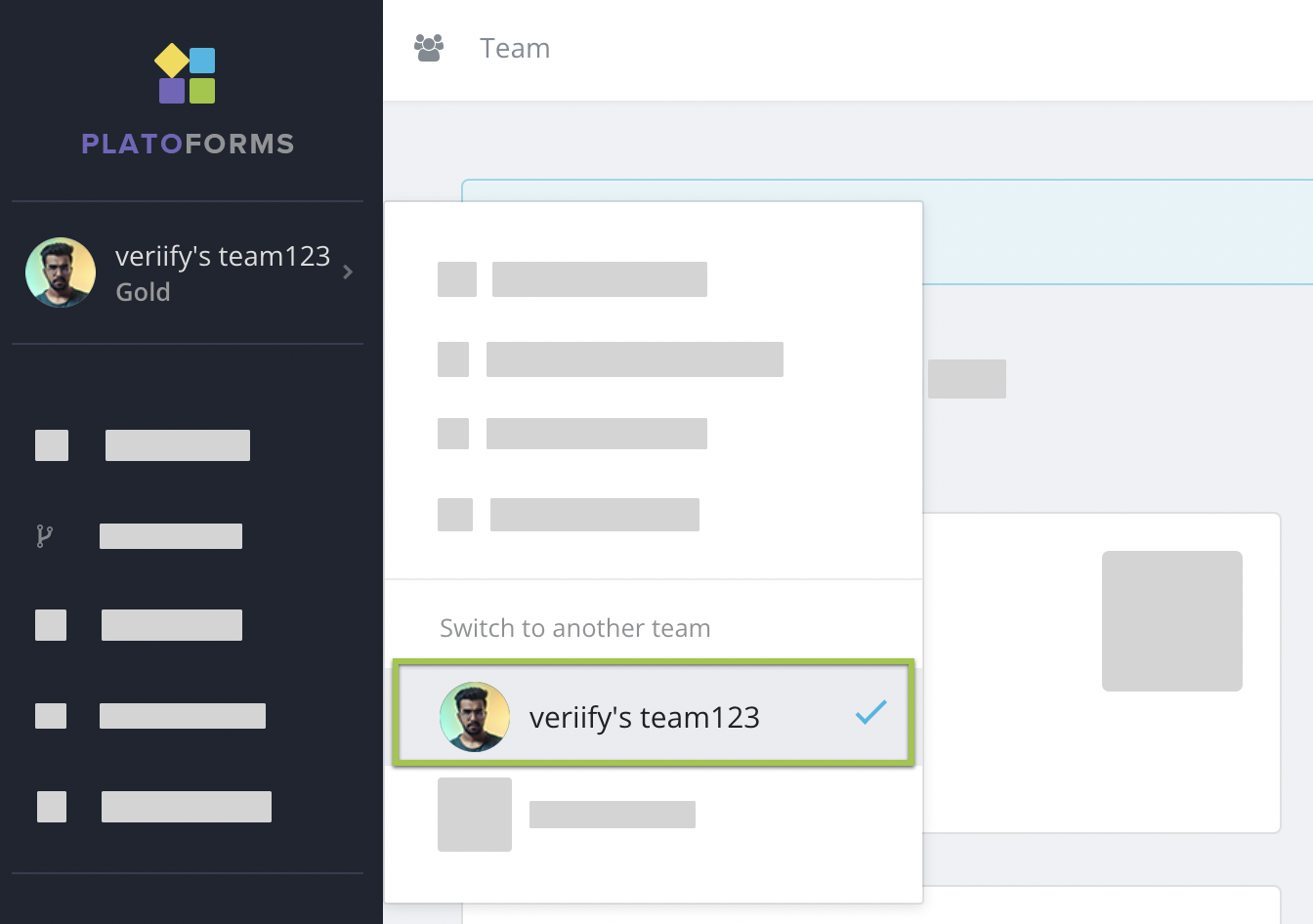Click the Gold plan label under team name

coord(143,292)
